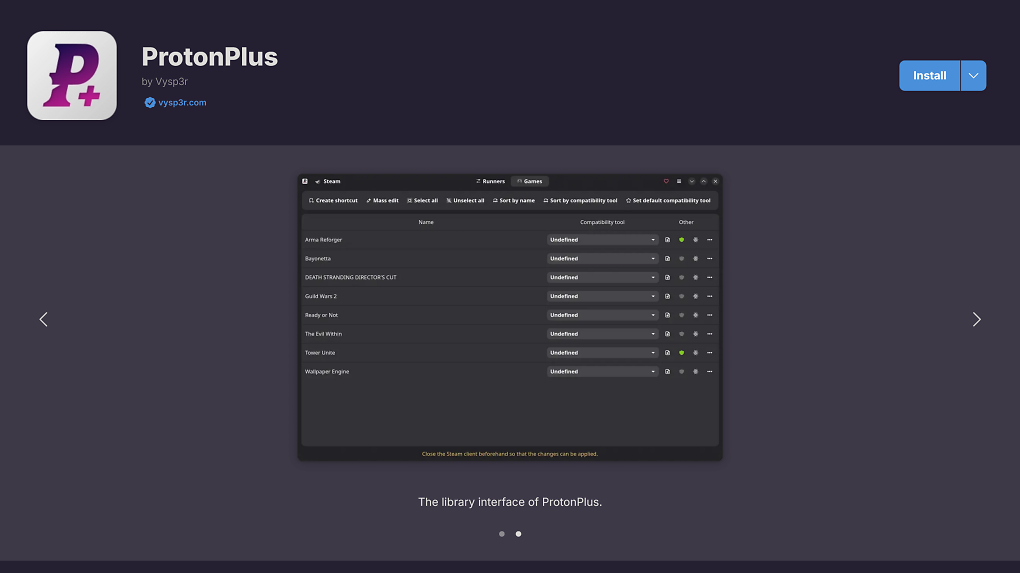
Task: Click the yellow 'Close the Steam client beforehand' notice
Action: (x=510, y=454)
